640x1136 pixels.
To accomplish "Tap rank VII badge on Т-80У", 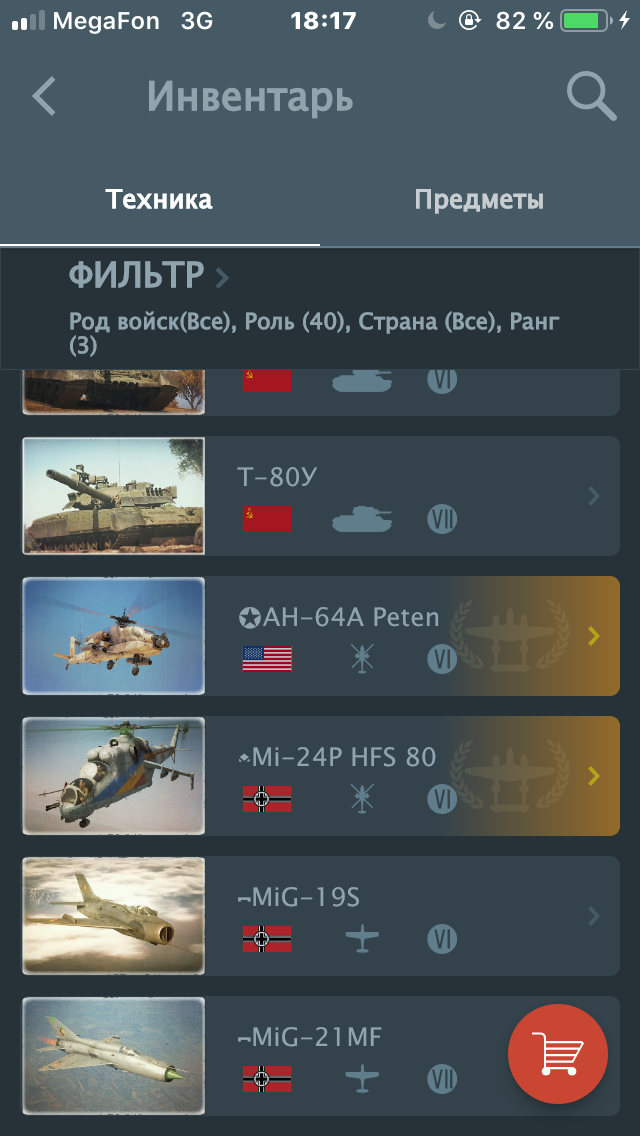I will click(x=442, y=519).
